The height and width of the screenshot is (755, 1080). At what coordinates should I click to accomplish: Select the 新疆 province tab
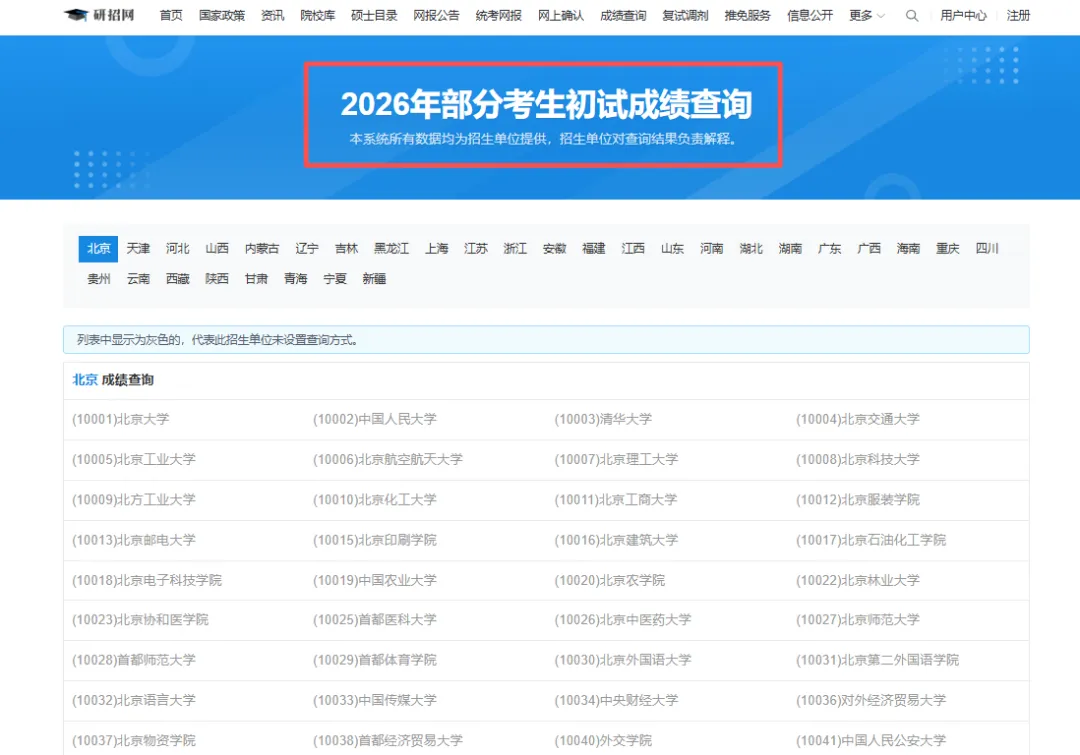(x=374, y=279)
